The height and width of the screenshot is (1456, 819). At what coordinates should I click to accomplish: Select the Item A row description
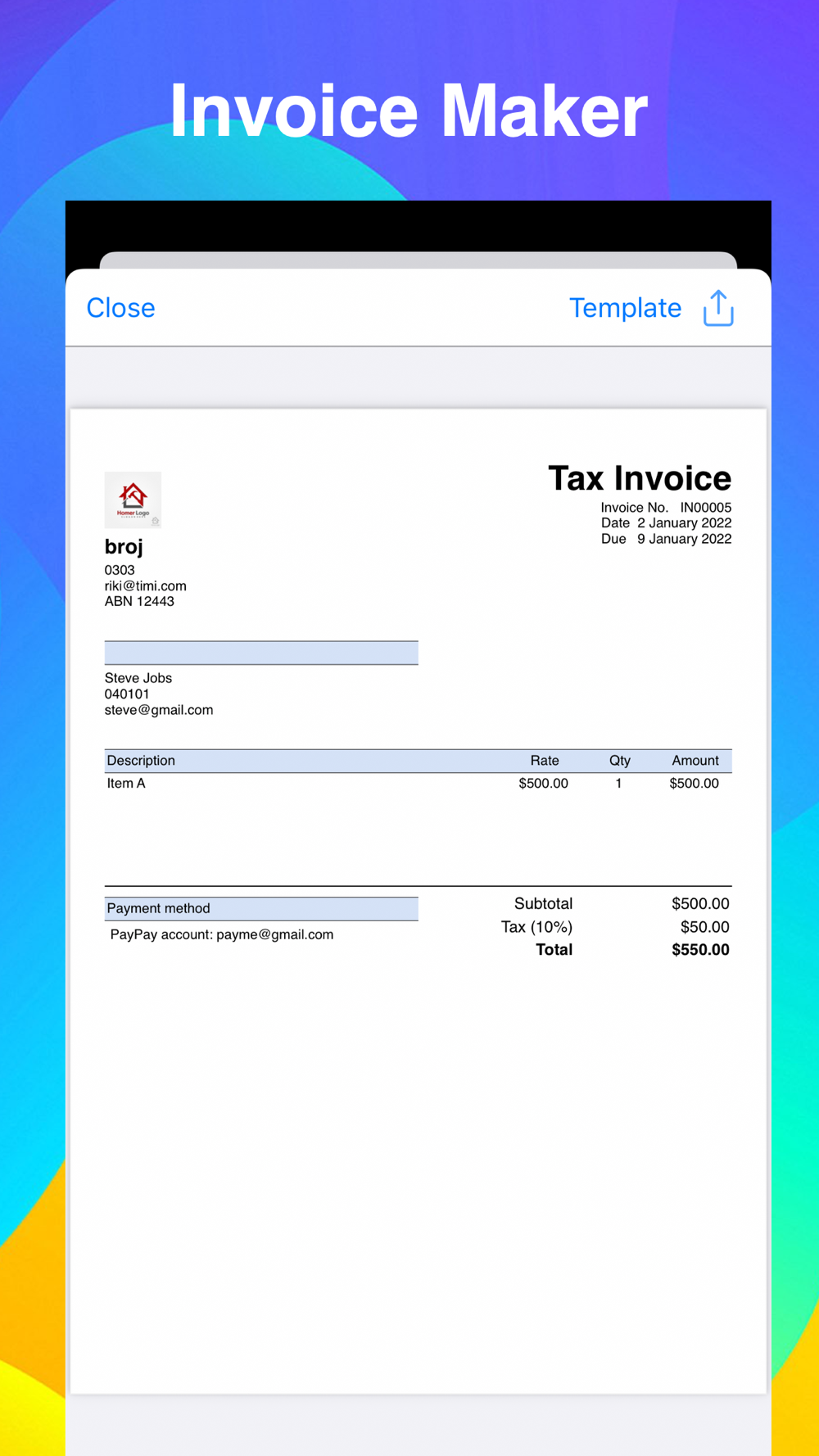click(x=126, y=784)
